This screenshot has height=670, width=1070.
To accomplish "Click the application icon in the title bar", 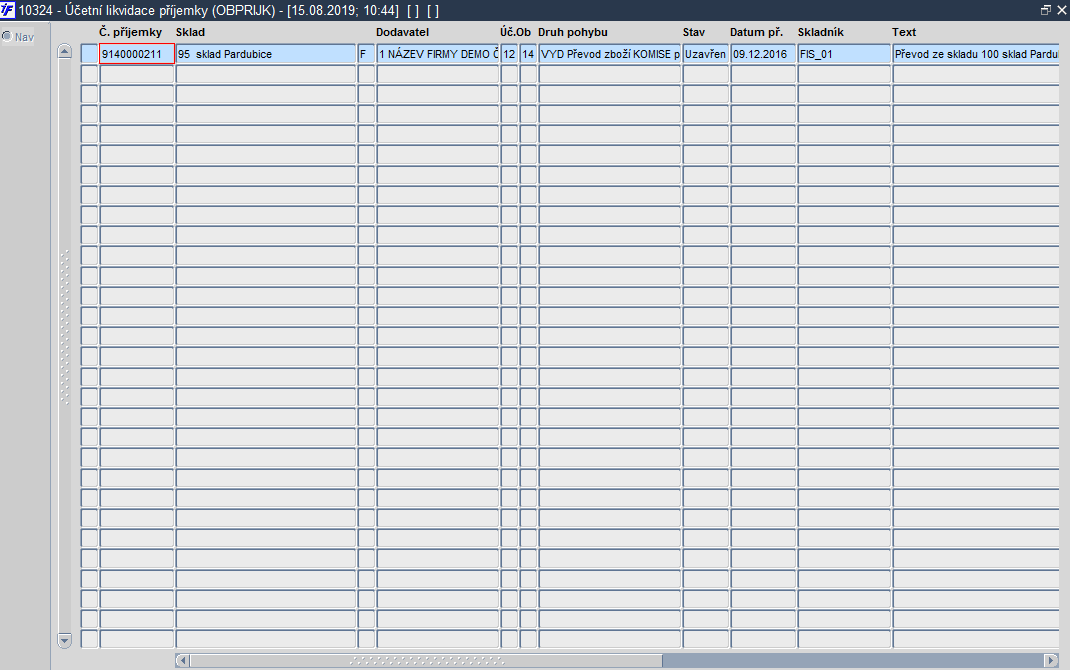I will tap(8, 10).
